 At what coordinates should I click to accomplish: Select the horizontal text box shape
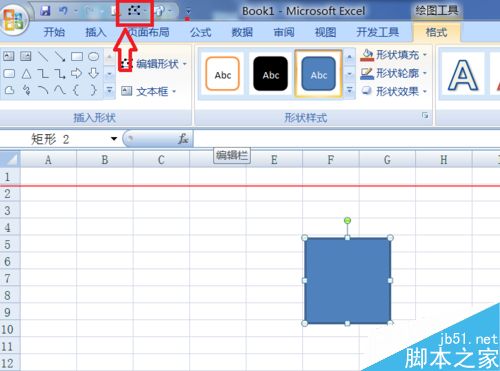click(9, 56)
